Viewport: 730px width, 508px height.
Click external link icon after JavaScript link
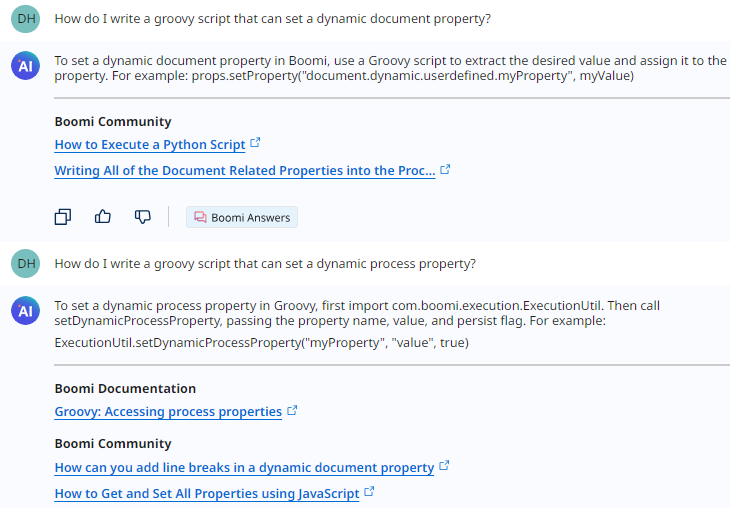(369, 493)
